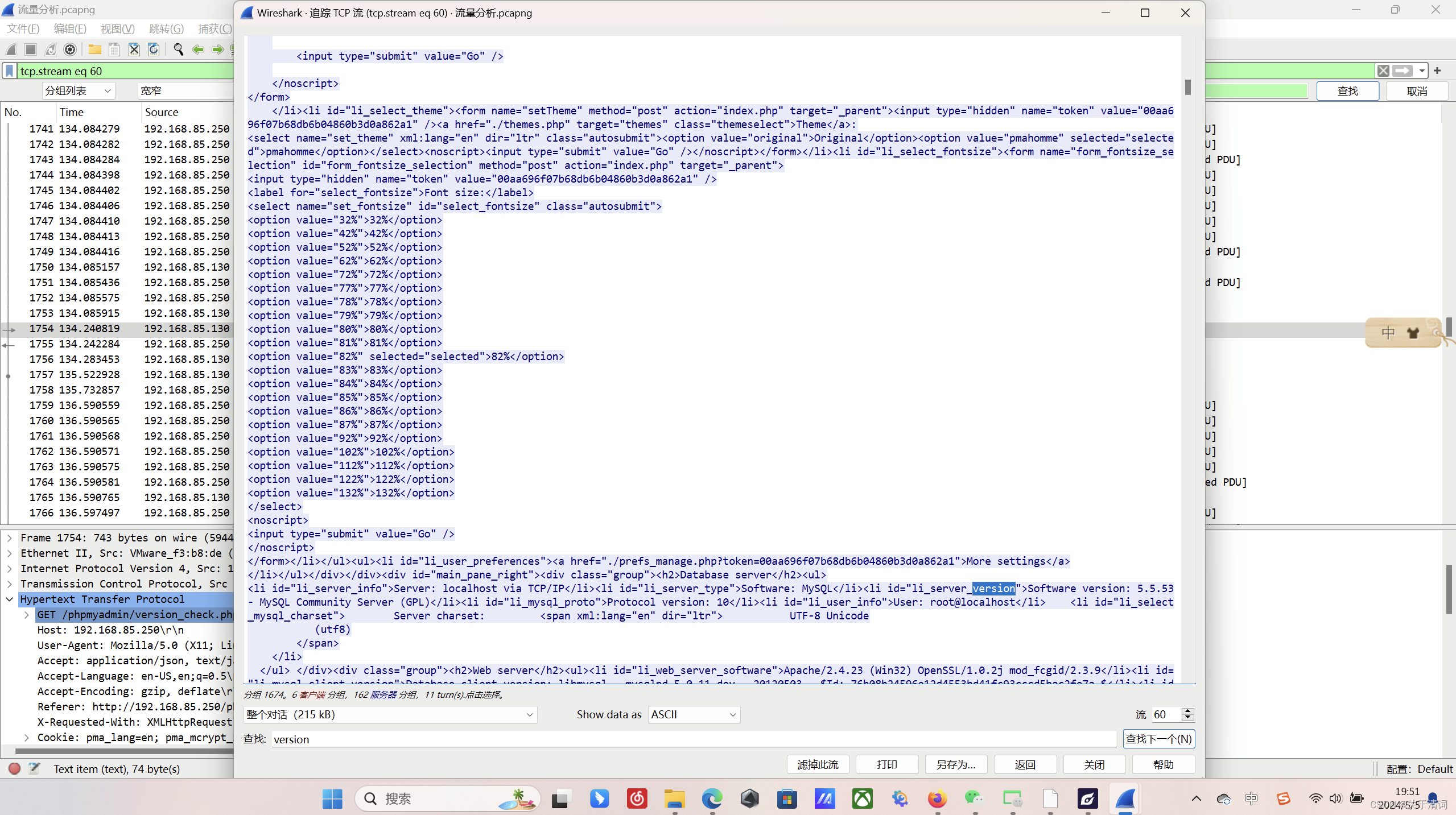1456x815 pixels.
Task: Expand the Frame 1754 tree node
Action: (x=10, y=537)
